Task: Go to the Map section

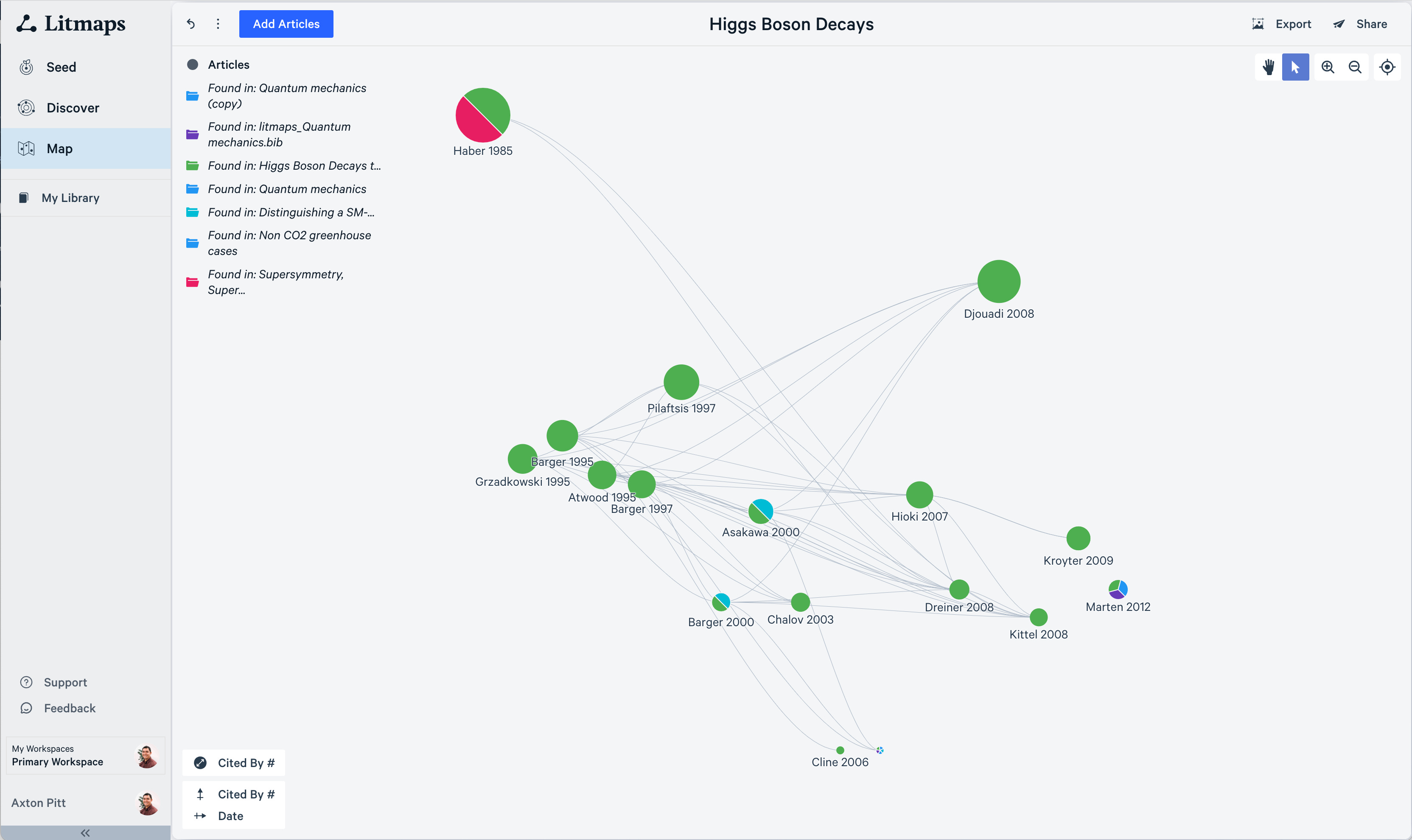Action: 85,148
